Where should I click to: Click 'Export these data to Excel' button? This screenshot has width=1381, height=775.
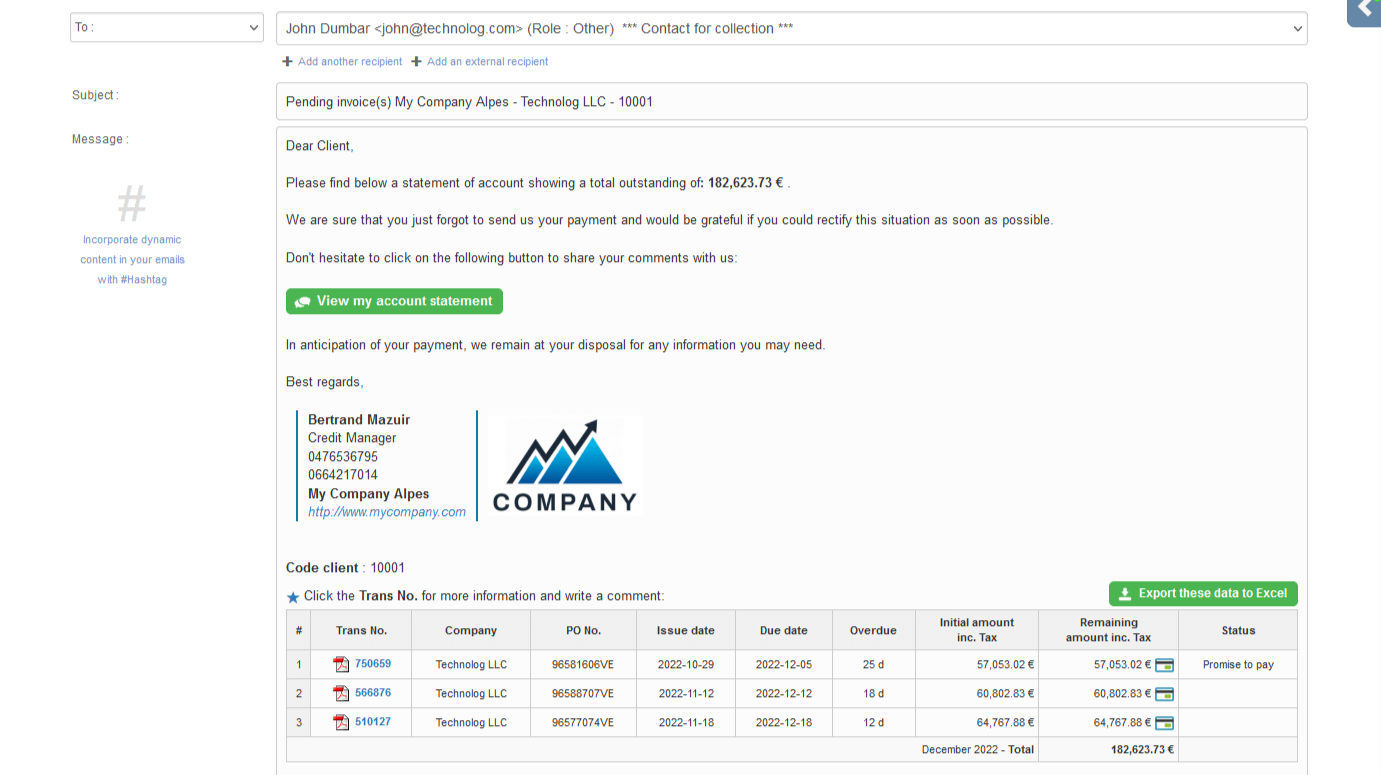pos(1203,594)
